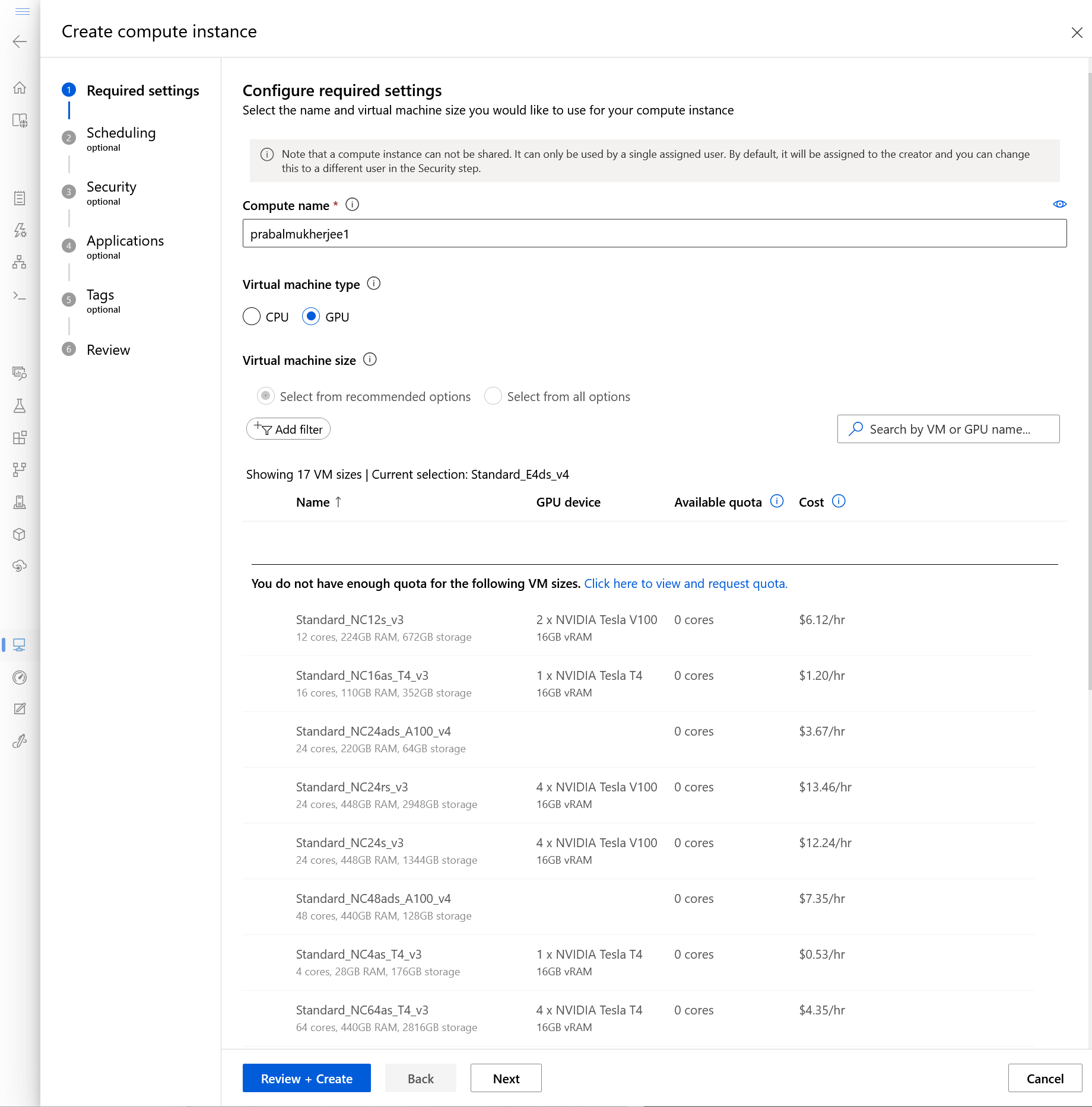The image size is (1092, 1107).
Task: Open Models cube icon
Action: pyautogui.click(x=20, y=535)
